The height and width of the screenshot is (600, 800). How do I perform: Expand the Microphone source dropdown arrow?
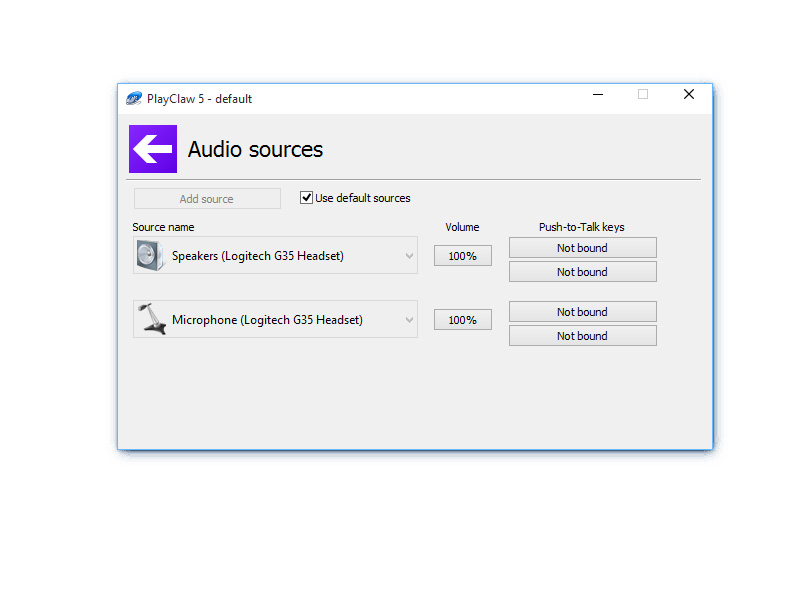click(409, 320)
